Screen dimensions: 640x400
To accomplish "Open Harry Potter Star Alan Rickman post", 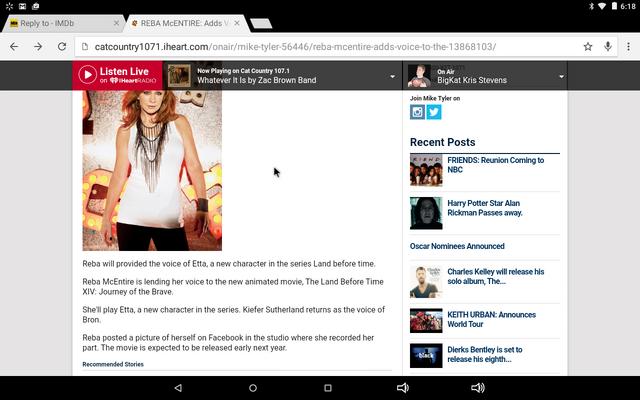I will click(485, 208).
